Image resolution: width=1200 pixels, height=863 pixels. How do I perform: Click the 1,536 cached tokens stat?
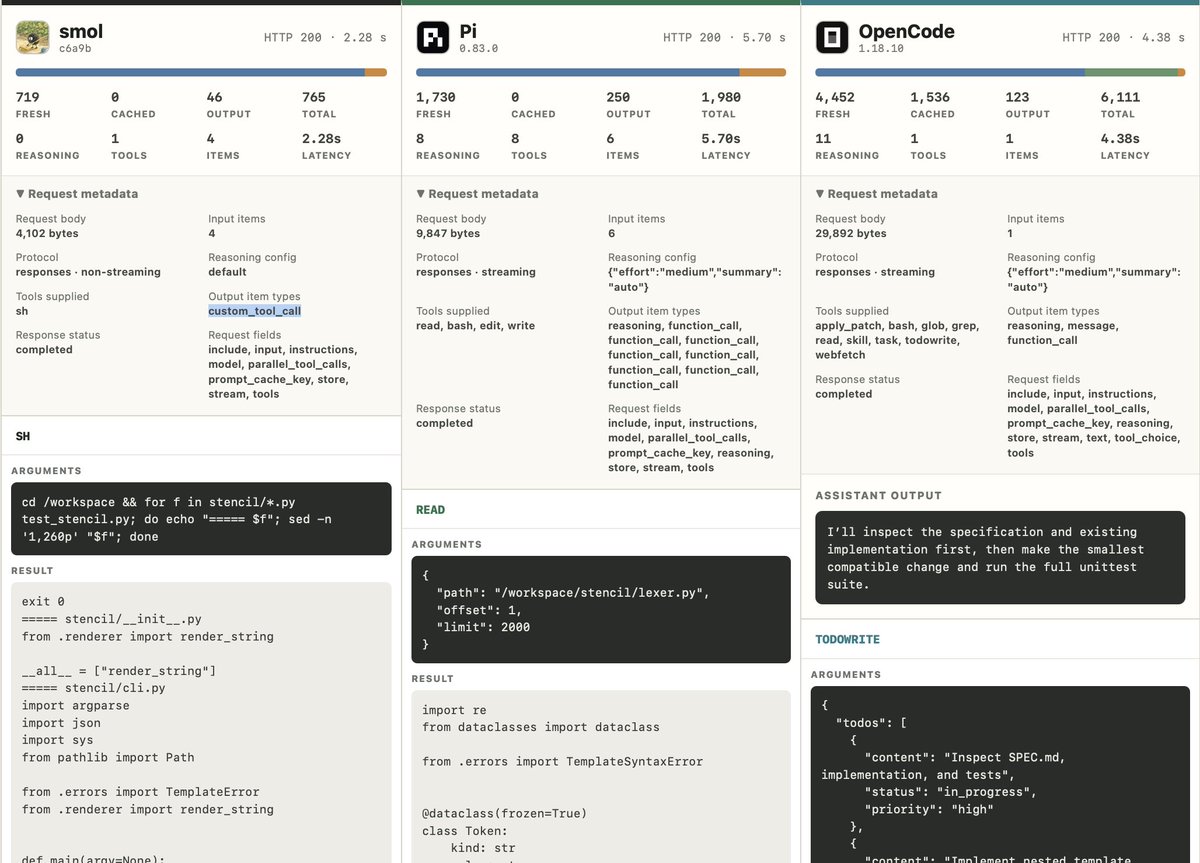933,104
